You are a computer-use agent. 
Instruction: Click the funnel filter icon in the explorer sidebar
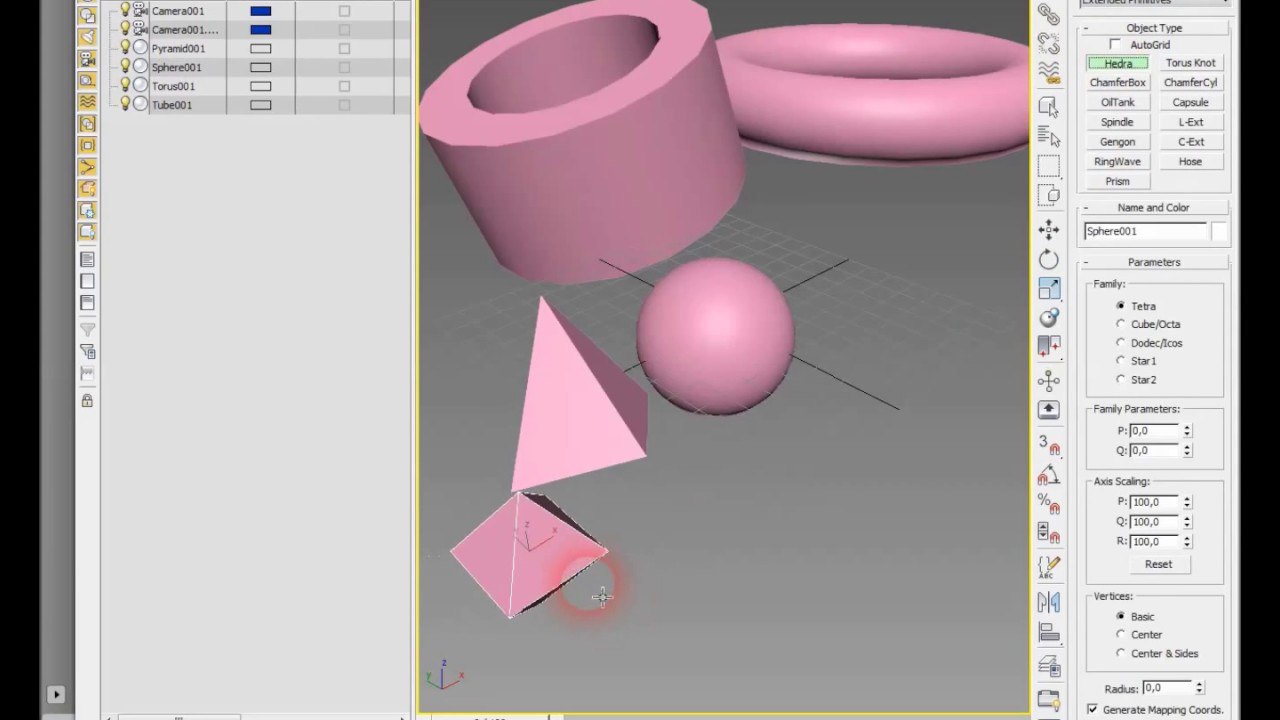tap(87, 329)
